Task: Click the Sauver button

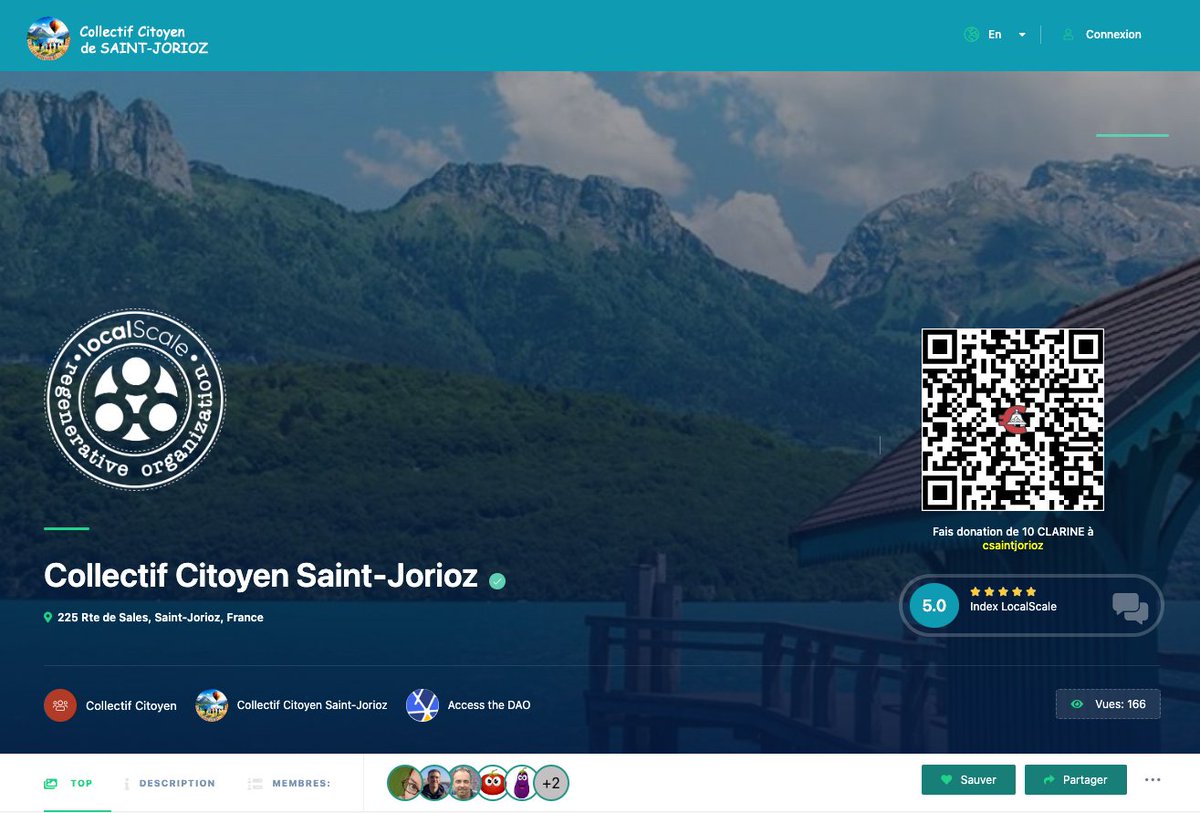Action: tap(968, 780)
